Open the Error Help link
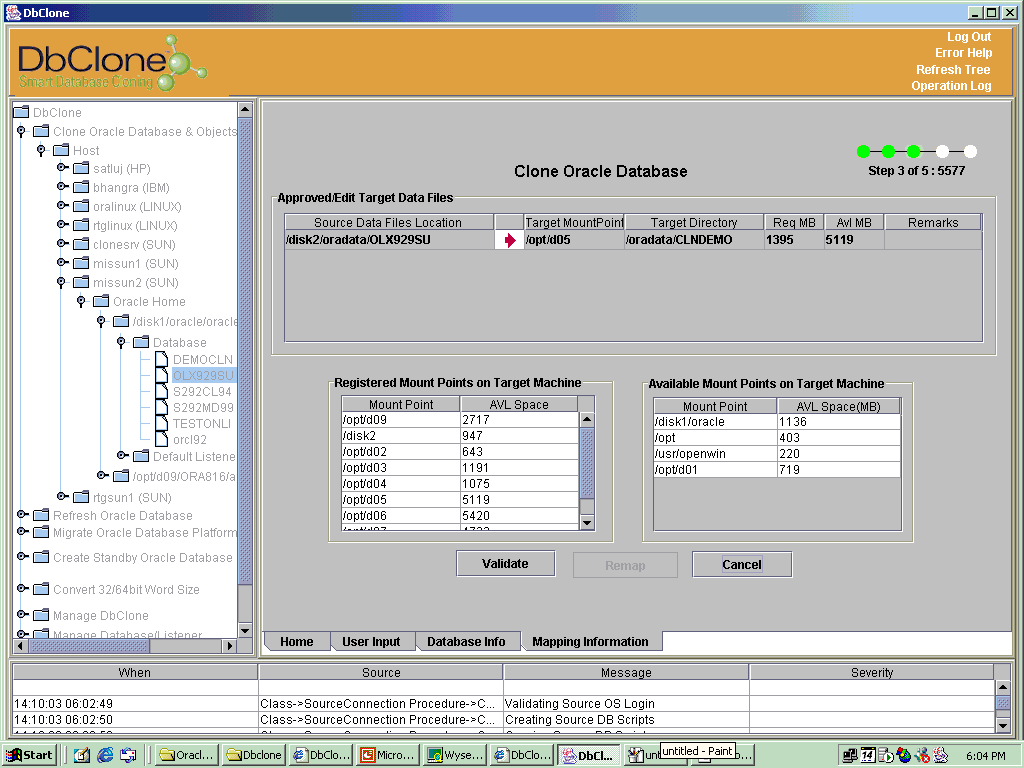Image resolution: width=1024 pixels, height=768 pixels. tap(963, 53)
